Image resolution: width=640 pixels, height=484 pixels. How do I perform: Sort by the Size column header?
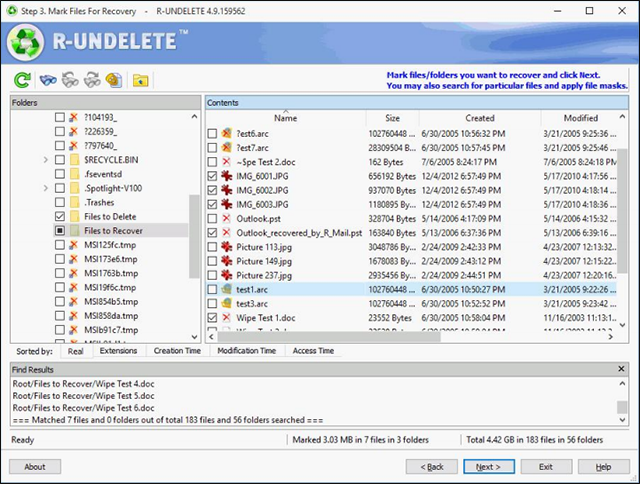click(x=392, y=118)
